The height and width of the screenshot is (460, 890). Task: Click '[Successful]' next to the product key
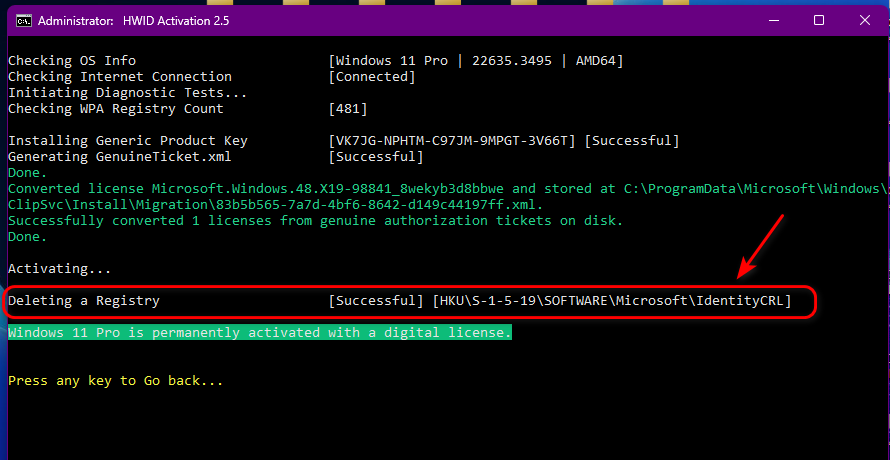[632, 140]
